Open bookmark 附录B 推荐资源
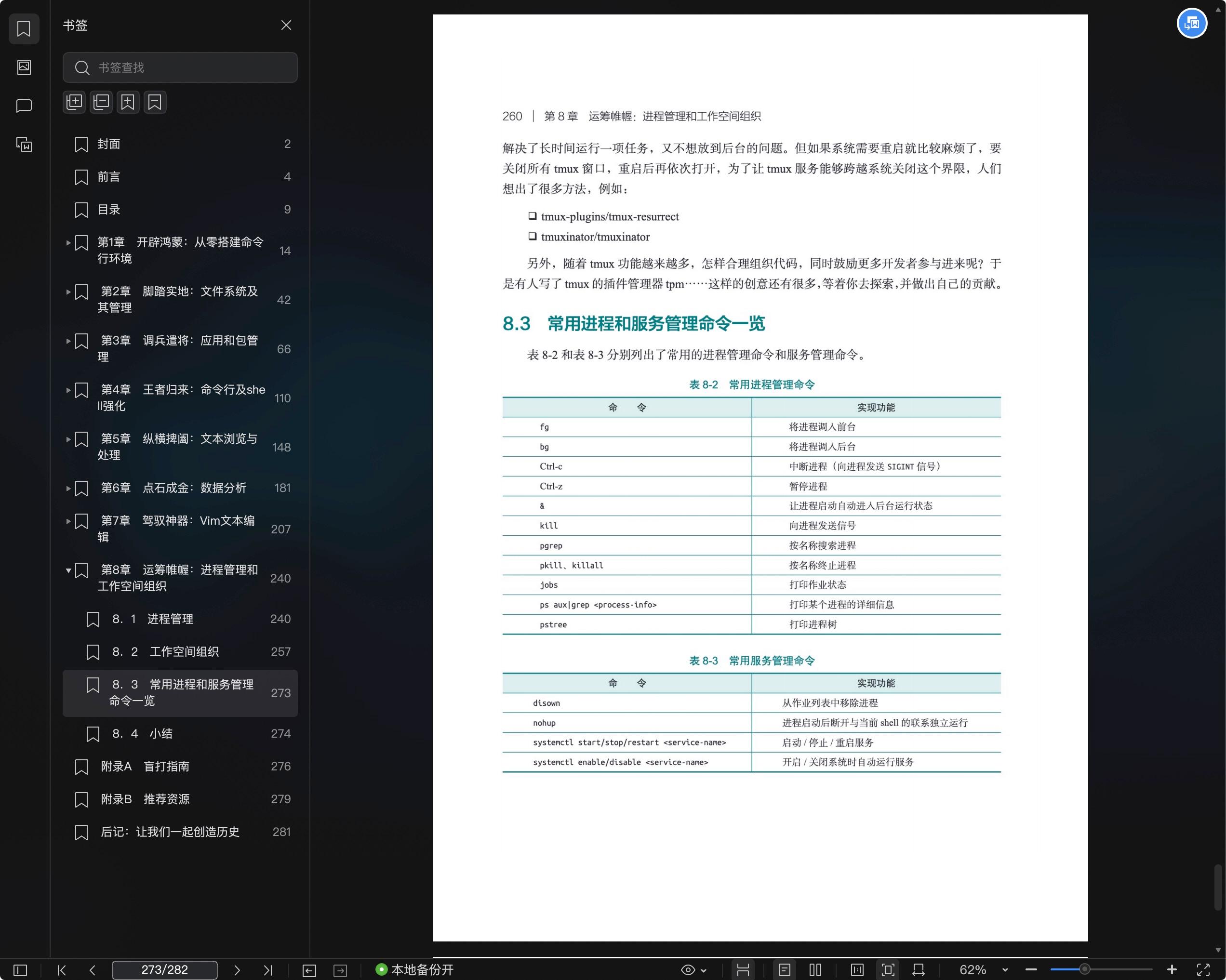 pos(180,799)
